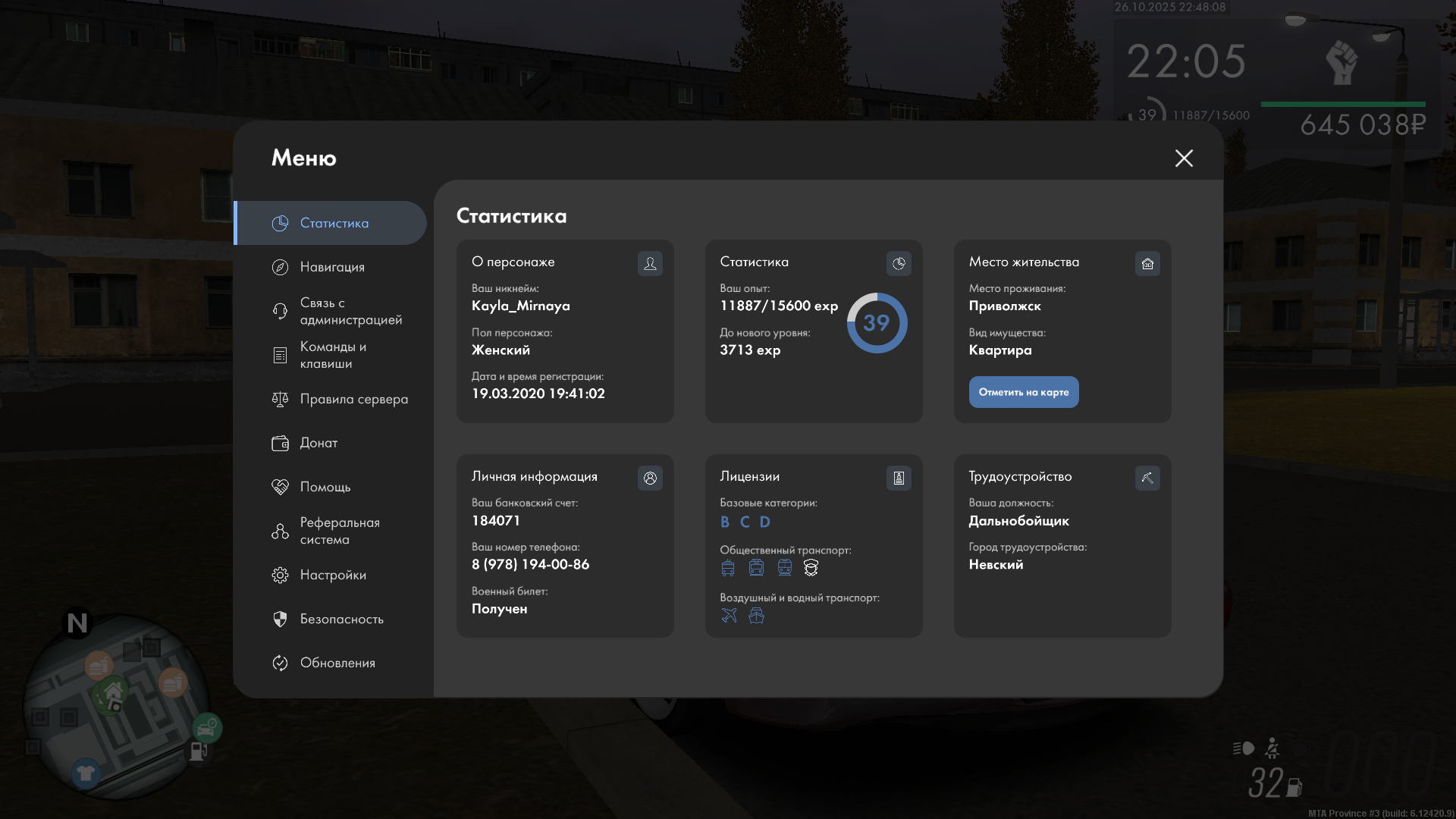Click the first bus license icon
1456x819 pixels.
click(728, 568)
